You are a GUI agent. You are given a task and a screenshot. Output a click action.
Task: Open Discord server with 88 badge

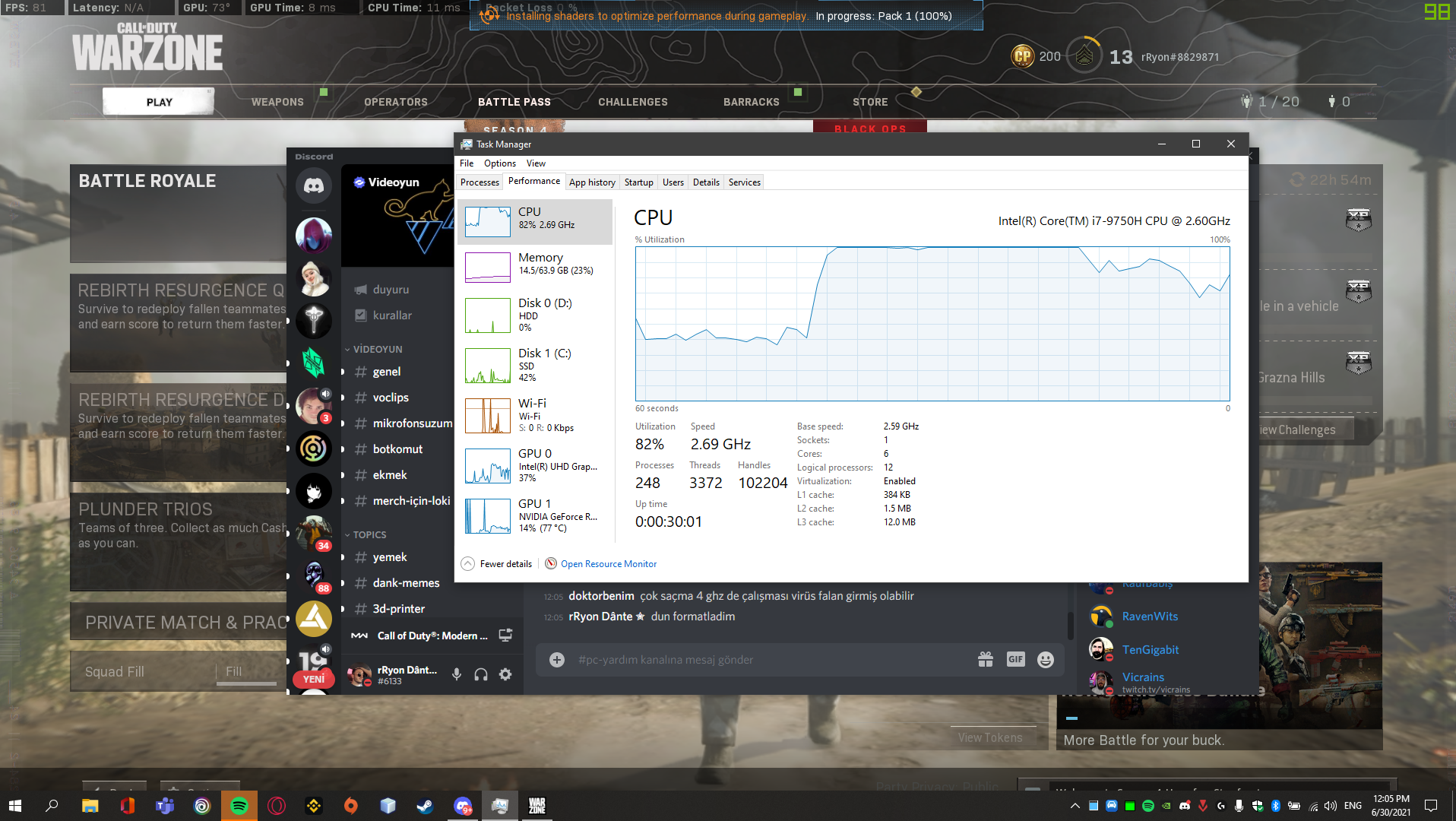click(314, 575)
